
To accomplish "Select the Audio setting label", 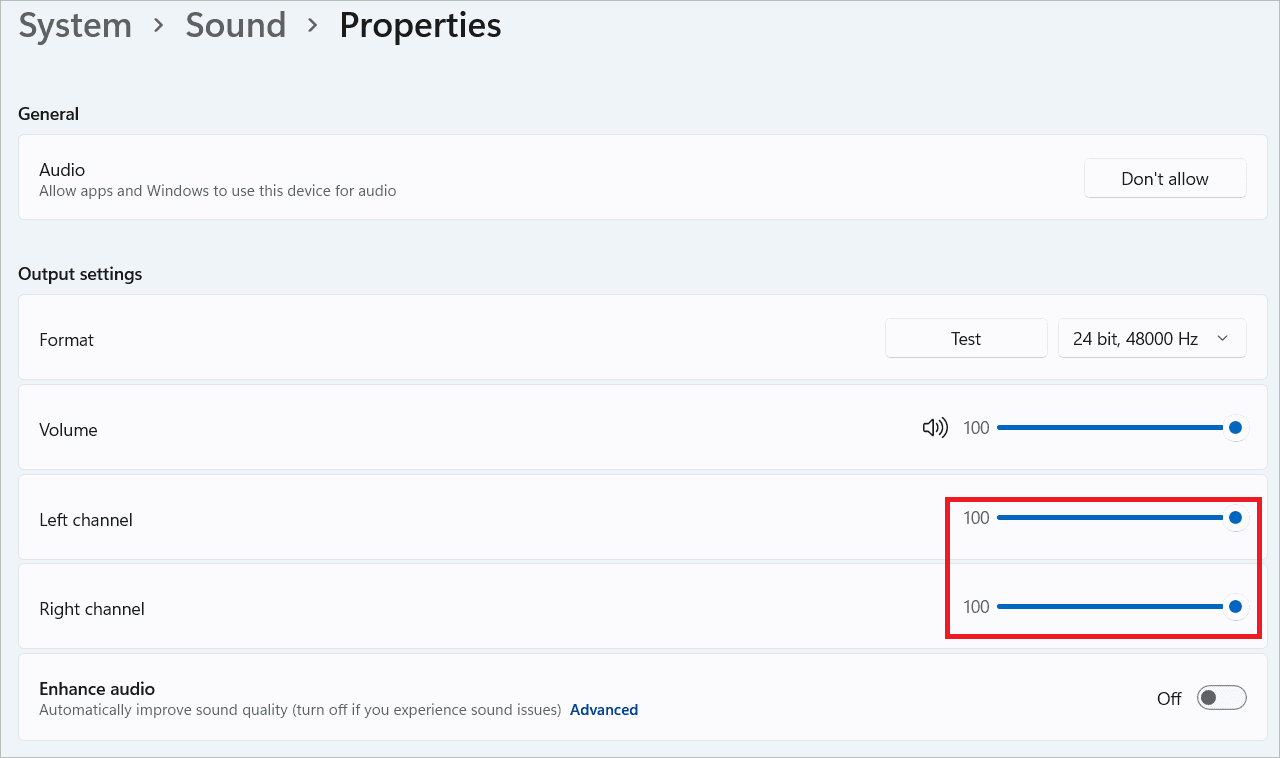I will point(62,170).
